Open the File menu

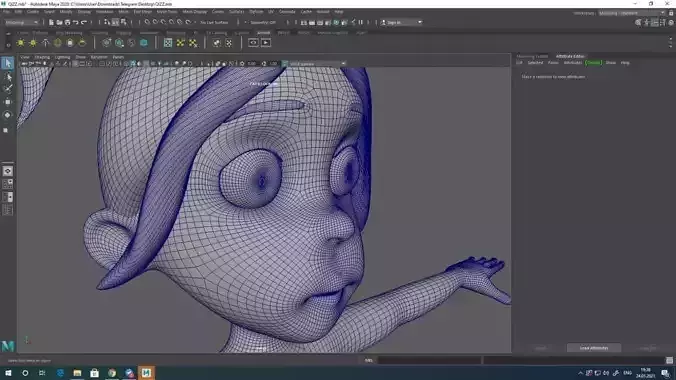(6, 12)
